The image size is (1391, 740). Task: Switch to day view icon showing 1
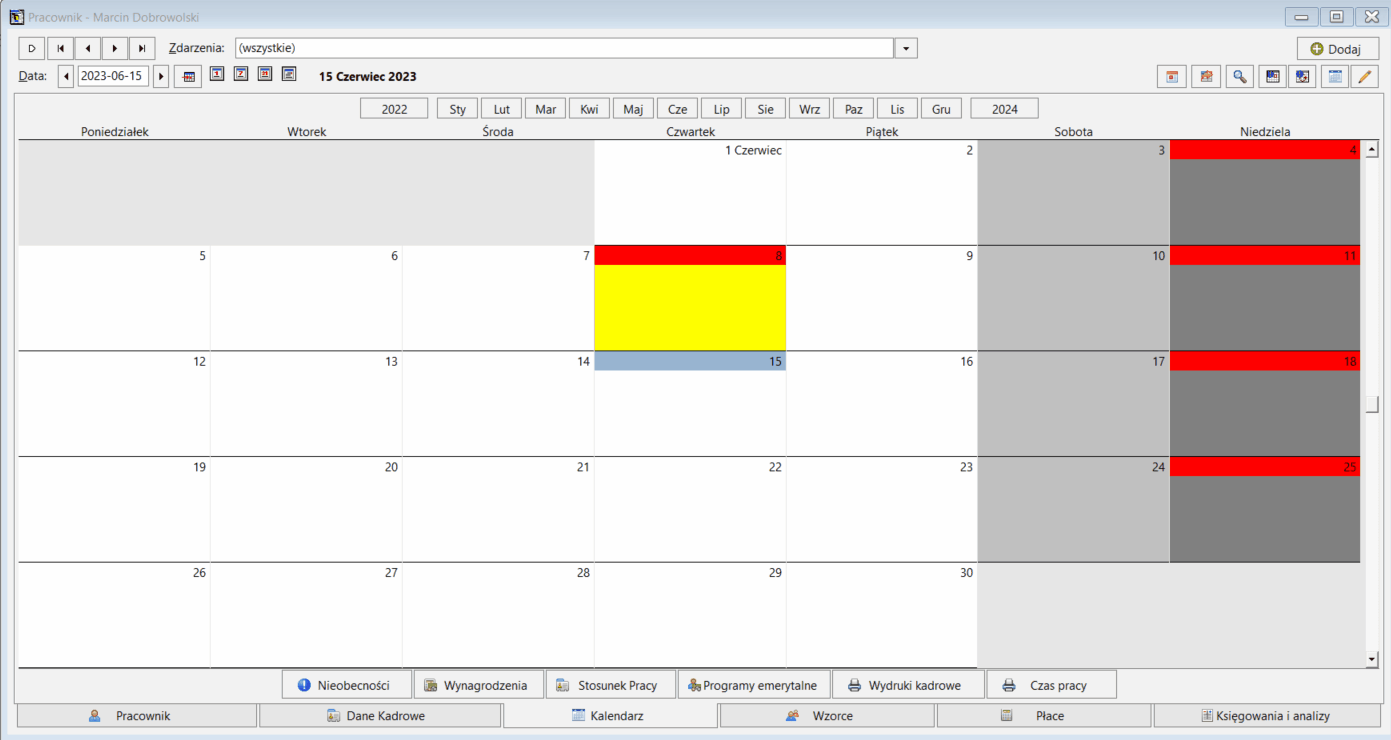[217, 74]
